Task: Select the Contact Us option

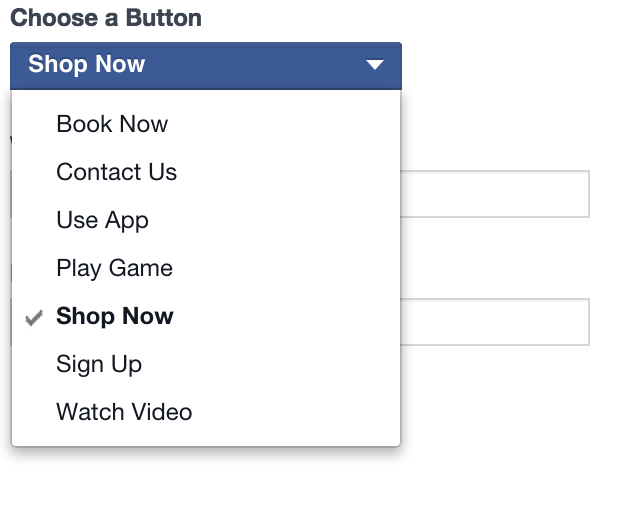Action: [x=206, y=172]
